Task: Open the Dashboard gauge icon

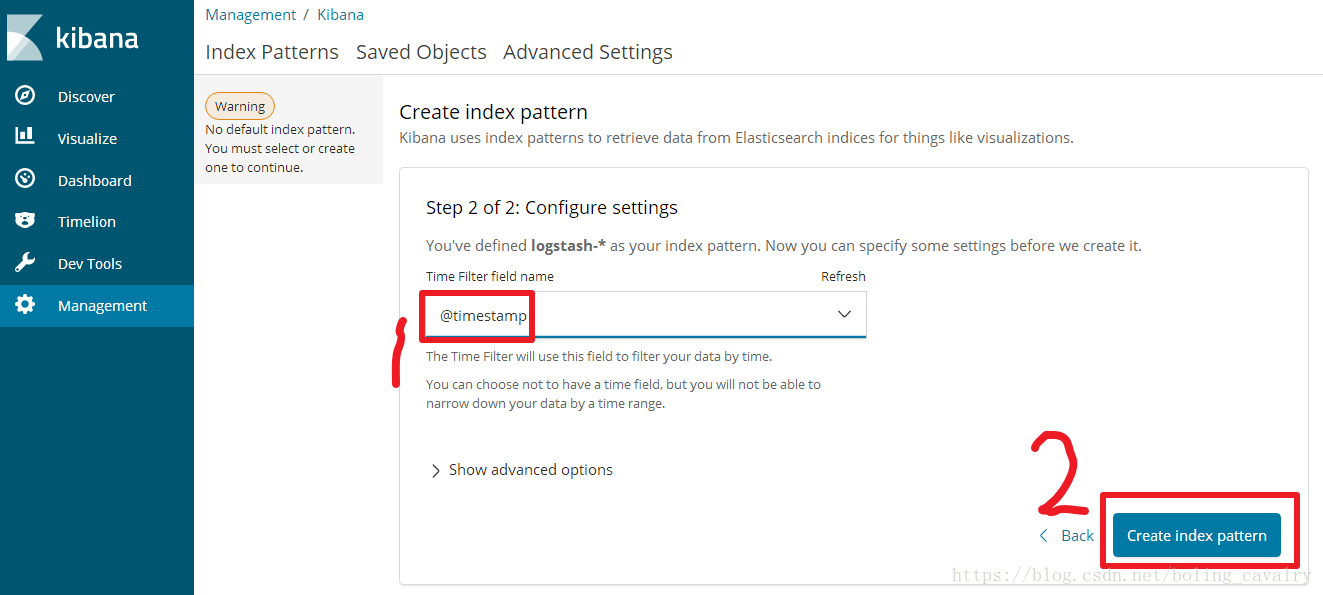Action: click(x=25, y=179)
